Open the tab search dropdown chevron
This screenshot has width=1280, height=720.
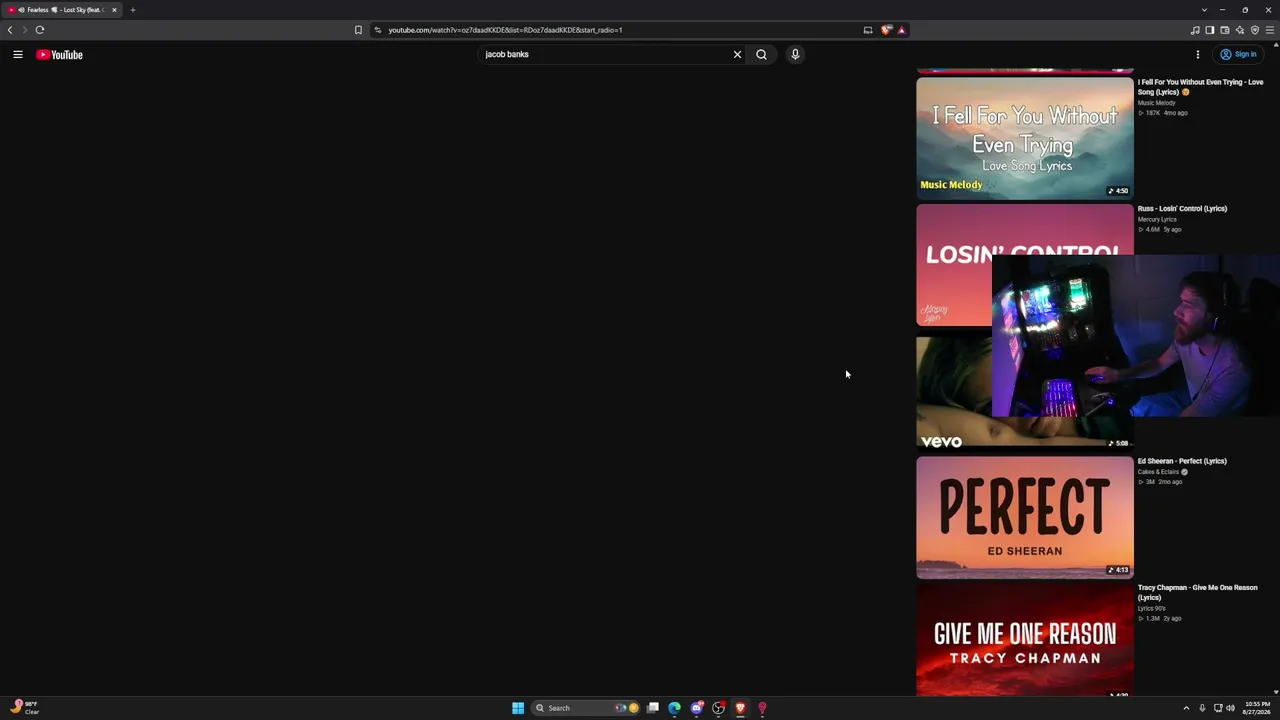coord(1204,10)
